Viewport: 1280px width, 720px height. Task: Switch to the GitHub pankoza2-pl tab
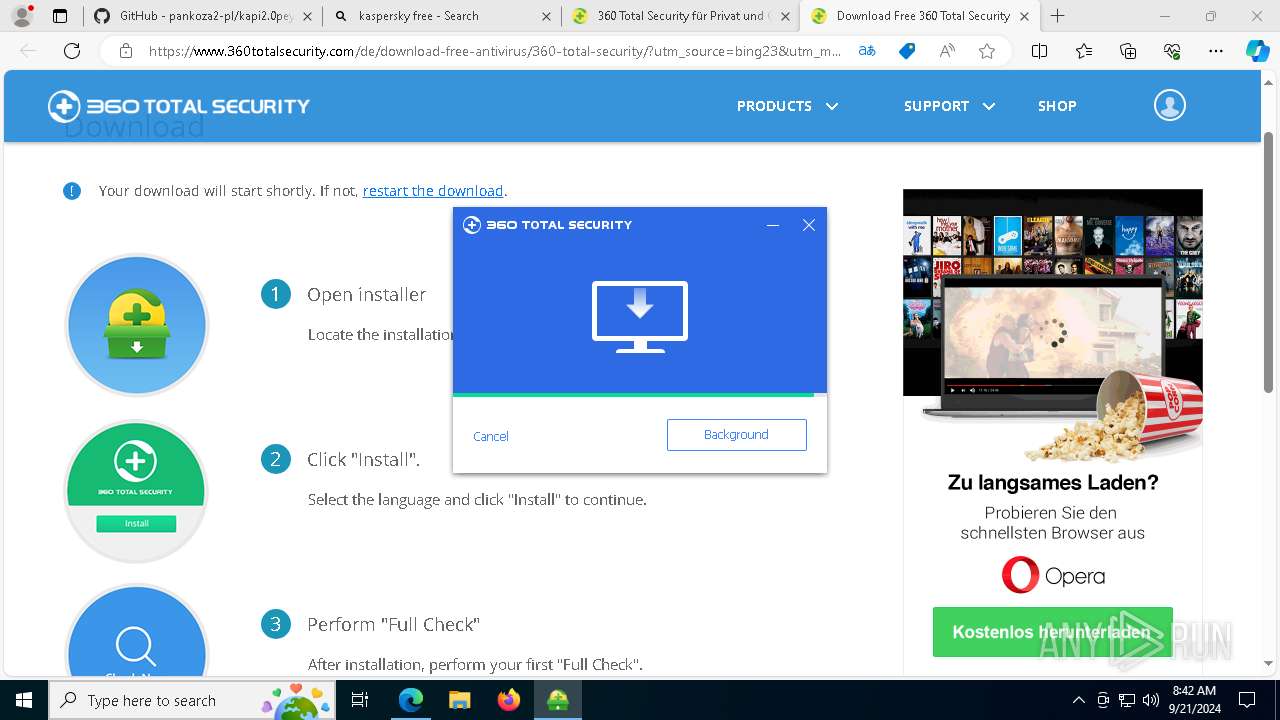click(x=203, y=16)
